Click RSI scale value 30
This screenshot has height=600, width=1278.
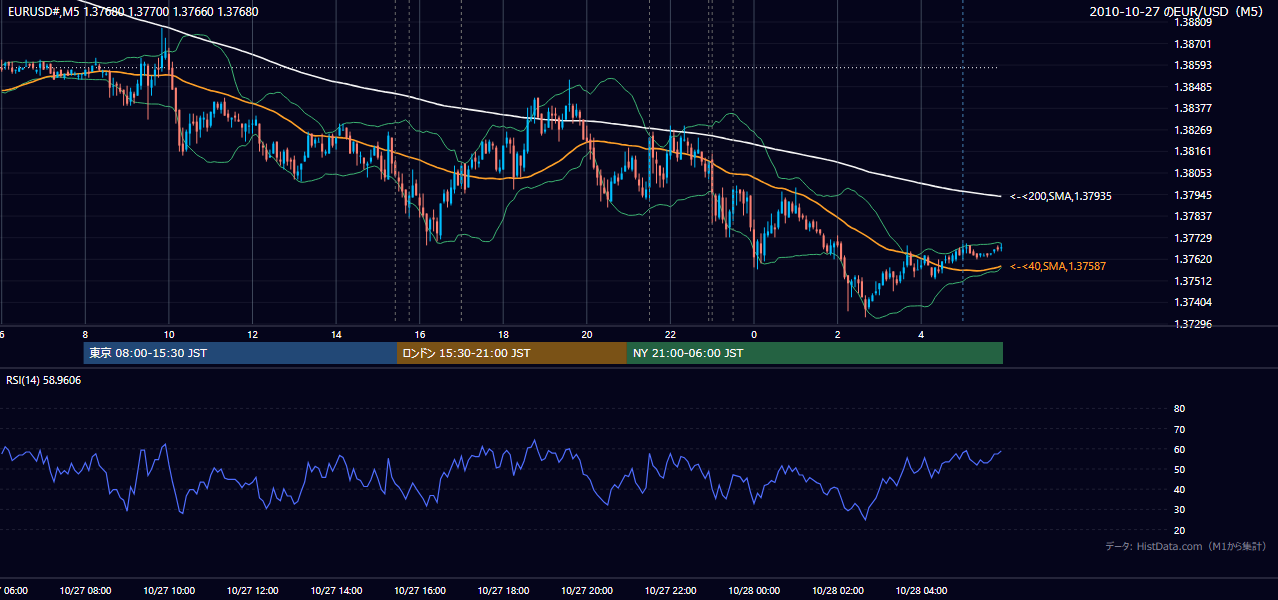[x=1179, y=510]
